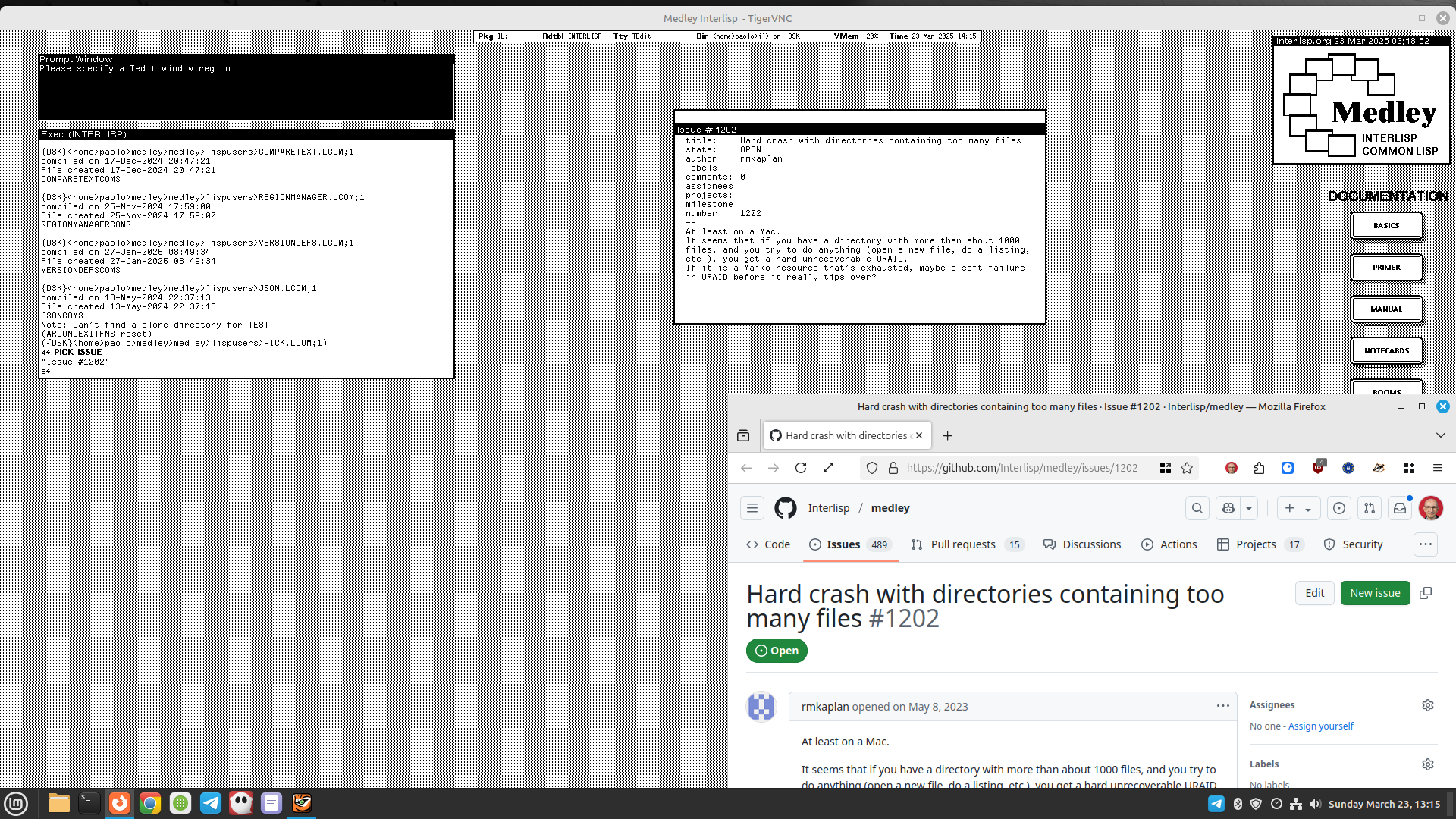Click the Edit issue title button
This screenshot has height=819, width=1456.
[x=1315, y=593]
